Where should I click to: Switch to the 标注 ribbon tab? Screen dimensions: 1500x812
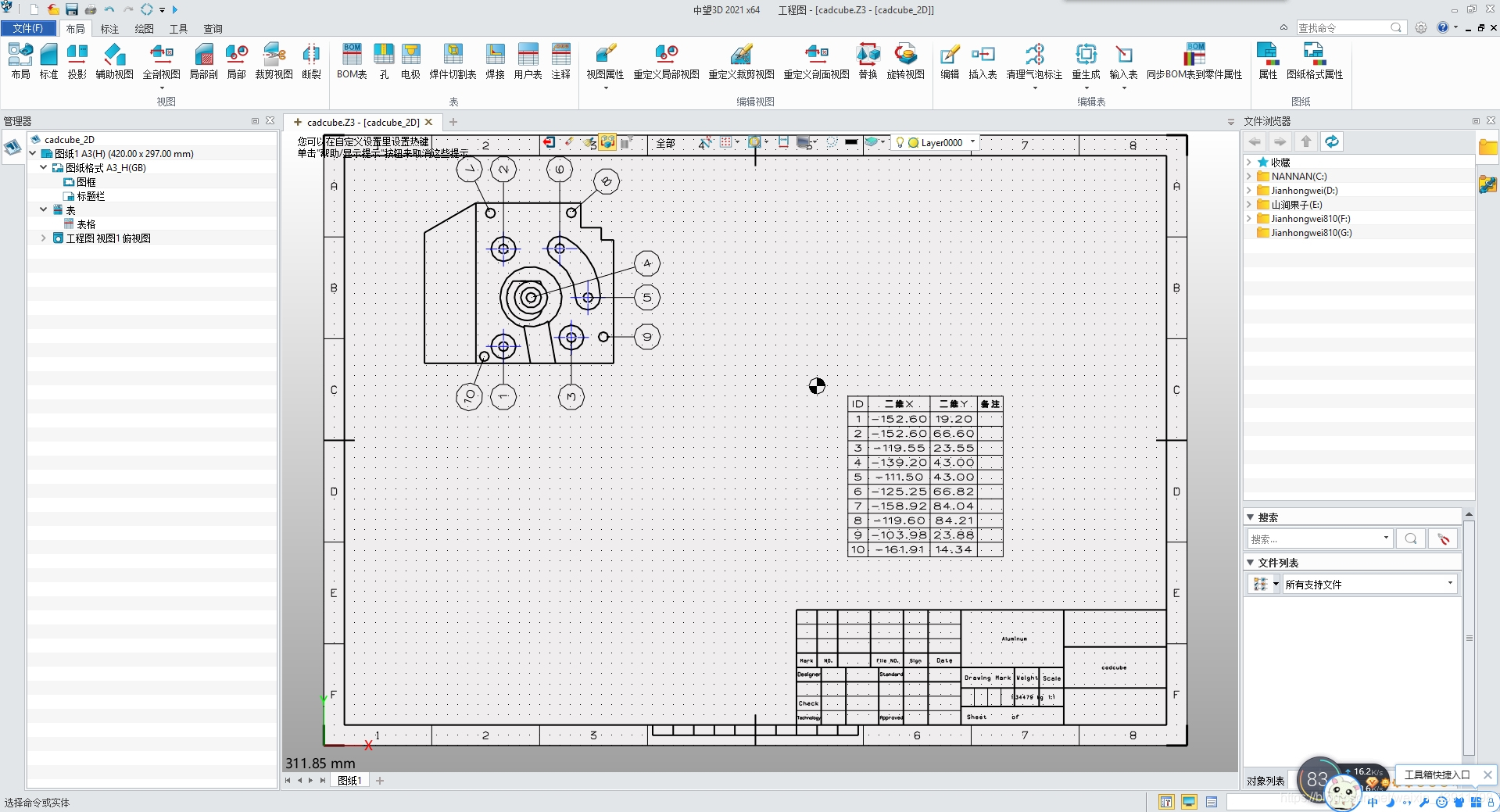(x=109, y=29)
